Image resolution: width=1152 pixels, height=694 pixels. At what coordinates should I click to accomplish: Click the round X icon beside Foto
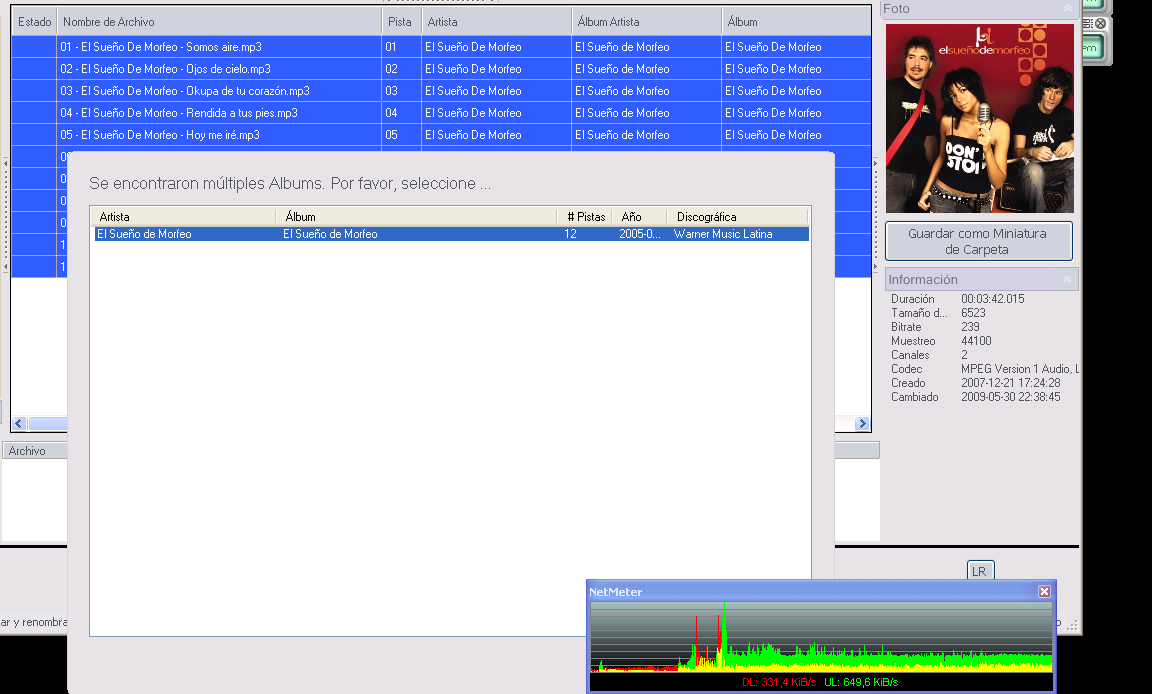point(1101,24)
